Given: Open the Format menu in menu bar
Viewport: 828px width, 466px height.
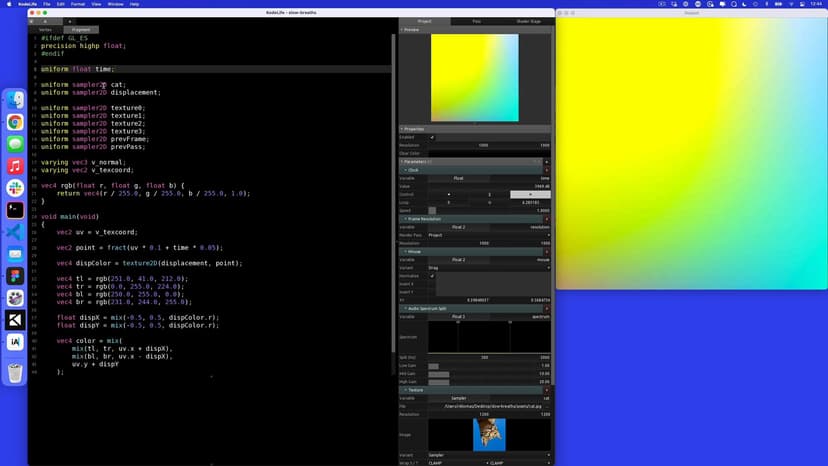Looking at the screenshot, I should [80, 4].
